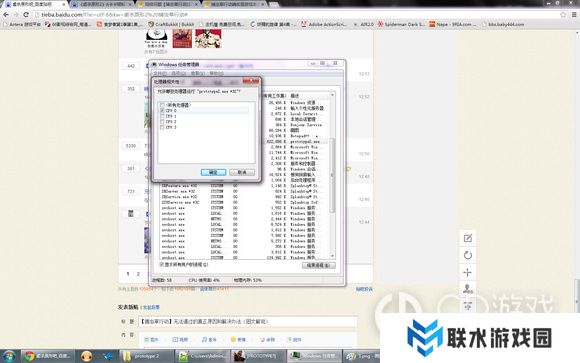Insert a picture with the 图片 editor icon
The width and height of the screenshot is (580, 363).
point(152,340)
